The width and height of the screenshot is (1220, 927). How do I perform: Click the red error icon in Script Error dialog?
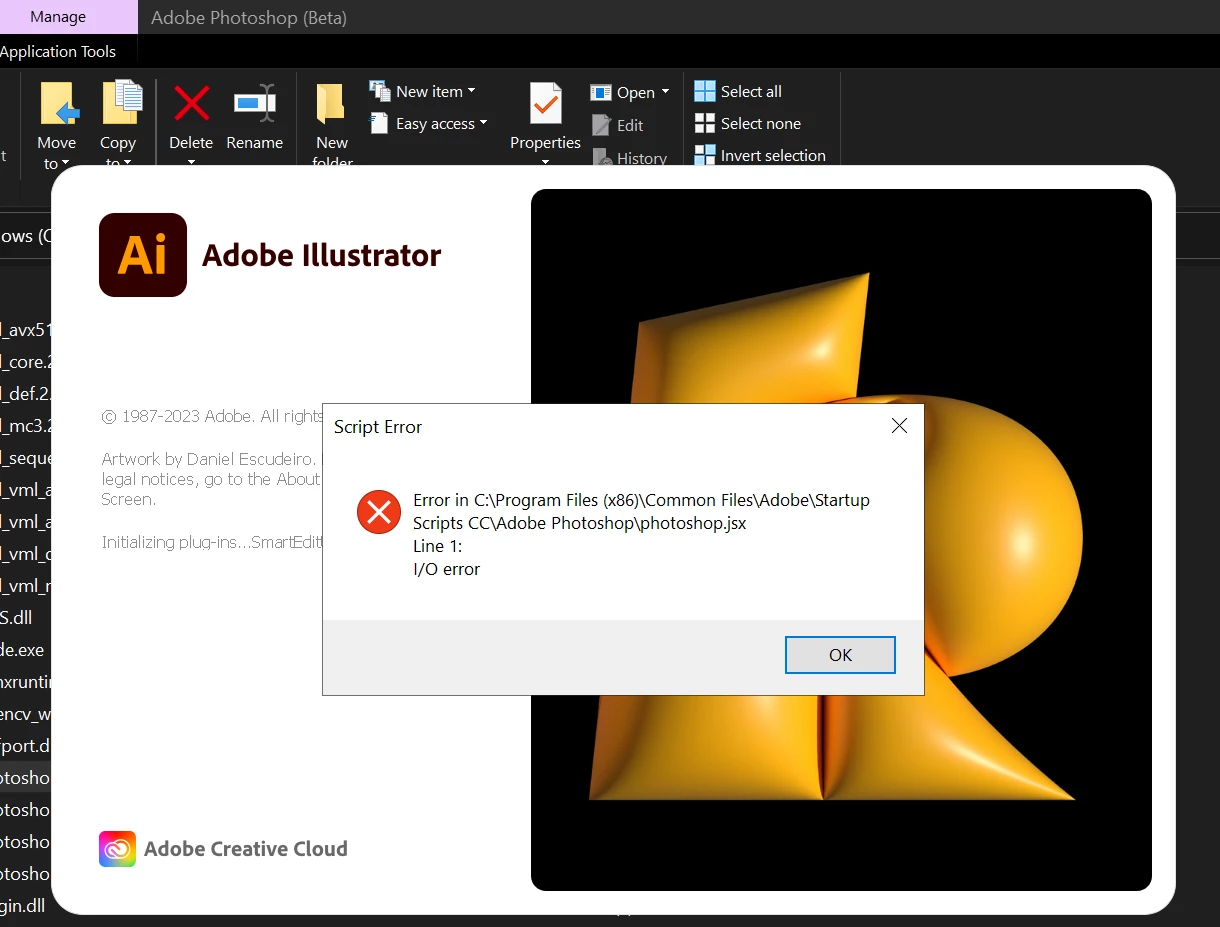click(x=378, y=513)
